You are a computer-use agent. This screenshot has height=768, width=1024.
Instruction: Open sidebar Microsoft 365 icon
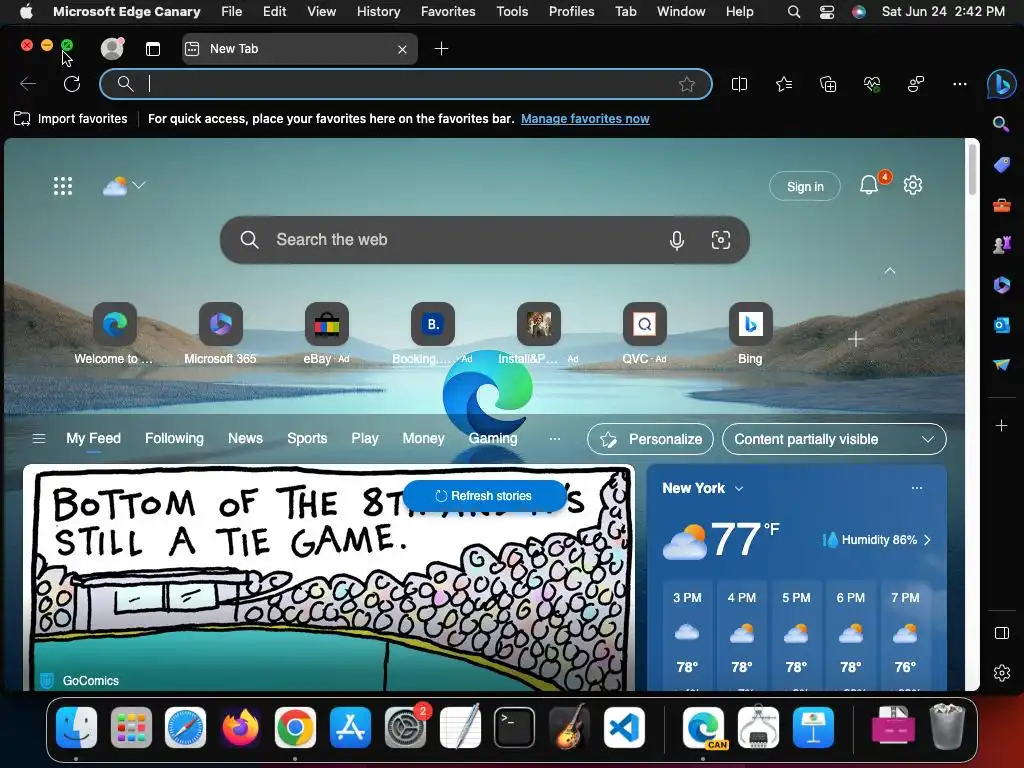(x=1001, y=285)
